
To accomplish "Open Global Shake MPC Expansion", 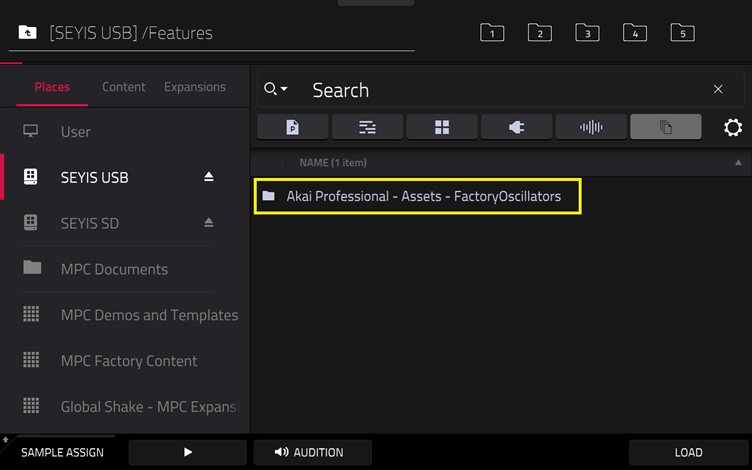I will (x=125, y=407).
